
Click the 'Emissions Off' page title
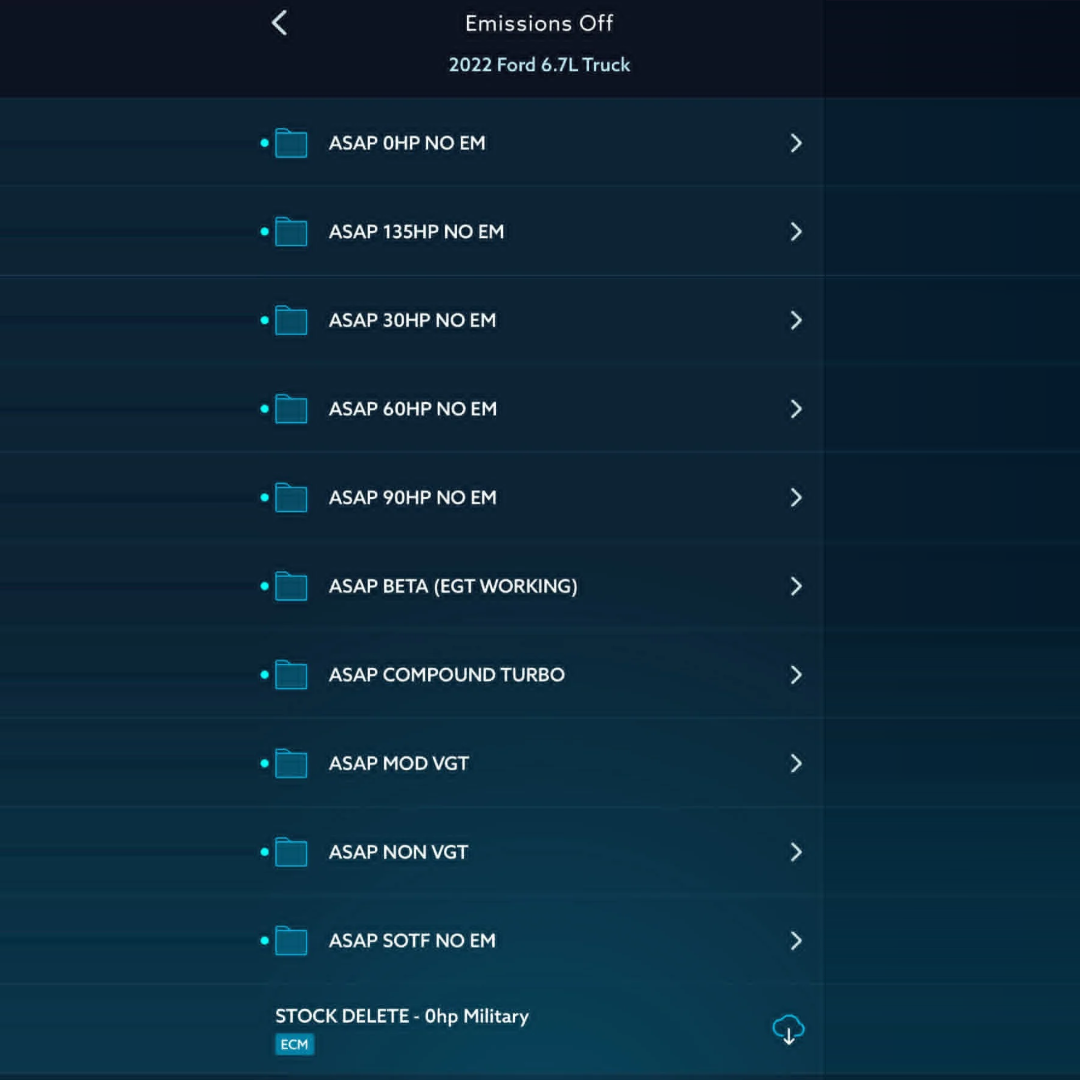click(x=539, y=23)
